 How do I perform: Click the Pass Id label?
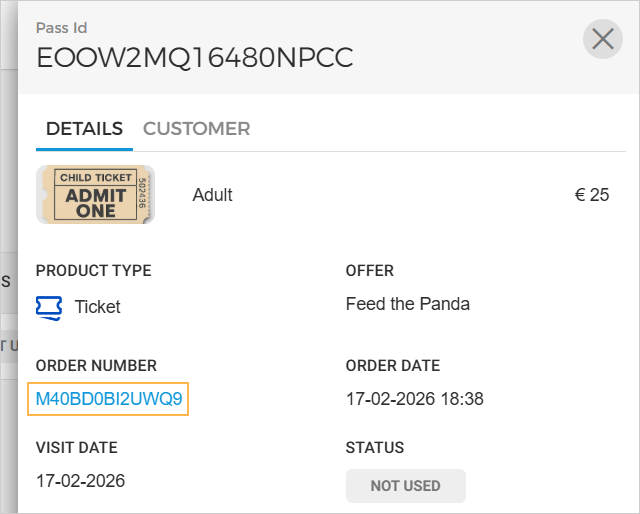coord(61,28)
